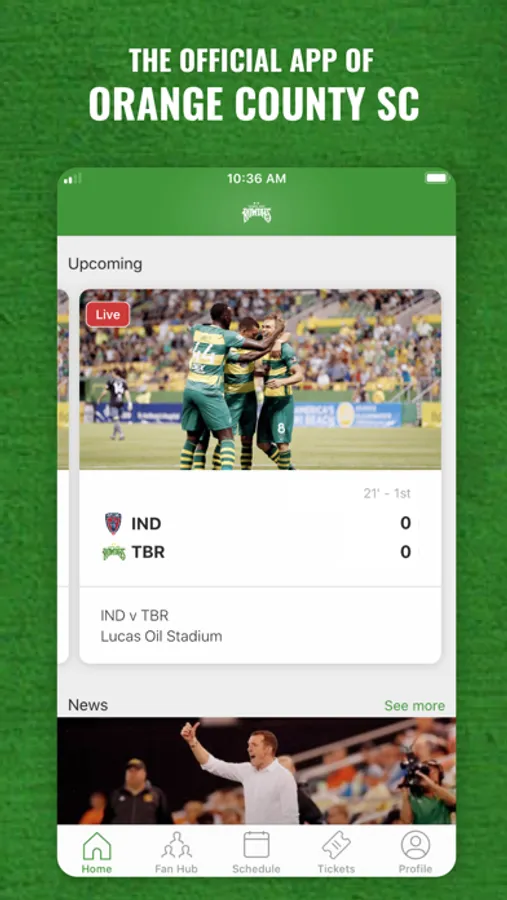Screen dimensions: 507x900
Task: Open the Fan Hub people icon
Action: pos(176,845)
